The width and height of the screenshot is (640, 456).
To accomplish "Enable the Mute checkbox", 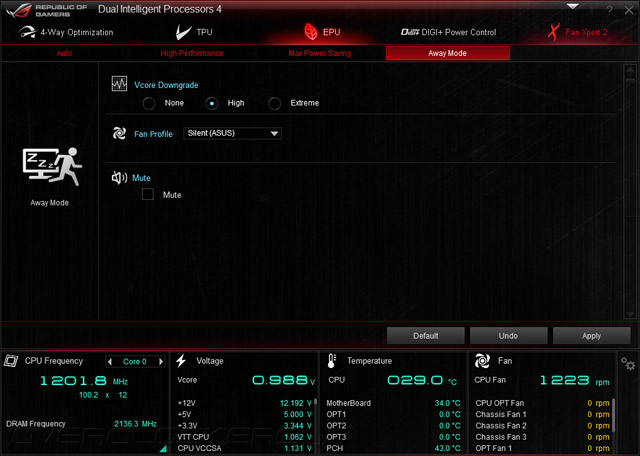I will (x=148, y=194).
